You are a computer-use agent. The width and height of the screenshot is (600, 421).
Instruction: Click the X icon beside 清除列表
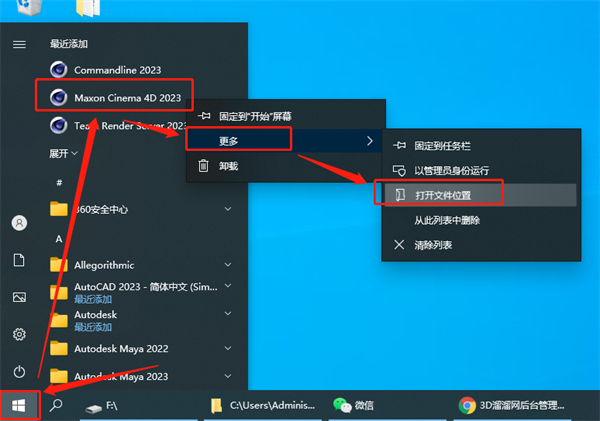[x=399, y=245]
